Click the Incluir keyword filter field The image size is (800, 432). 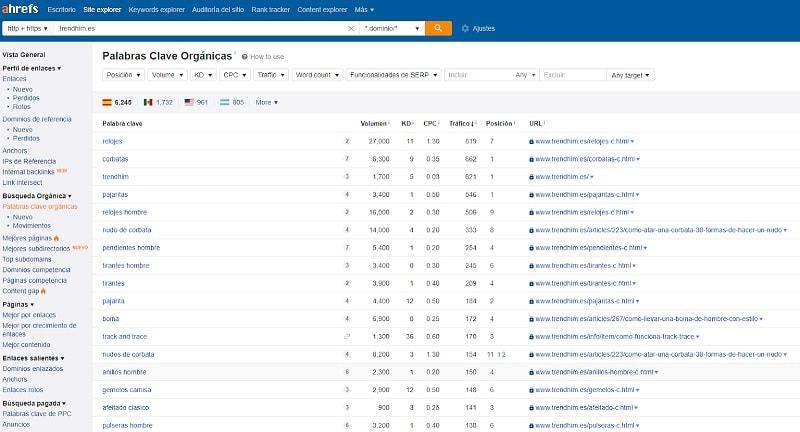(478, 75)
